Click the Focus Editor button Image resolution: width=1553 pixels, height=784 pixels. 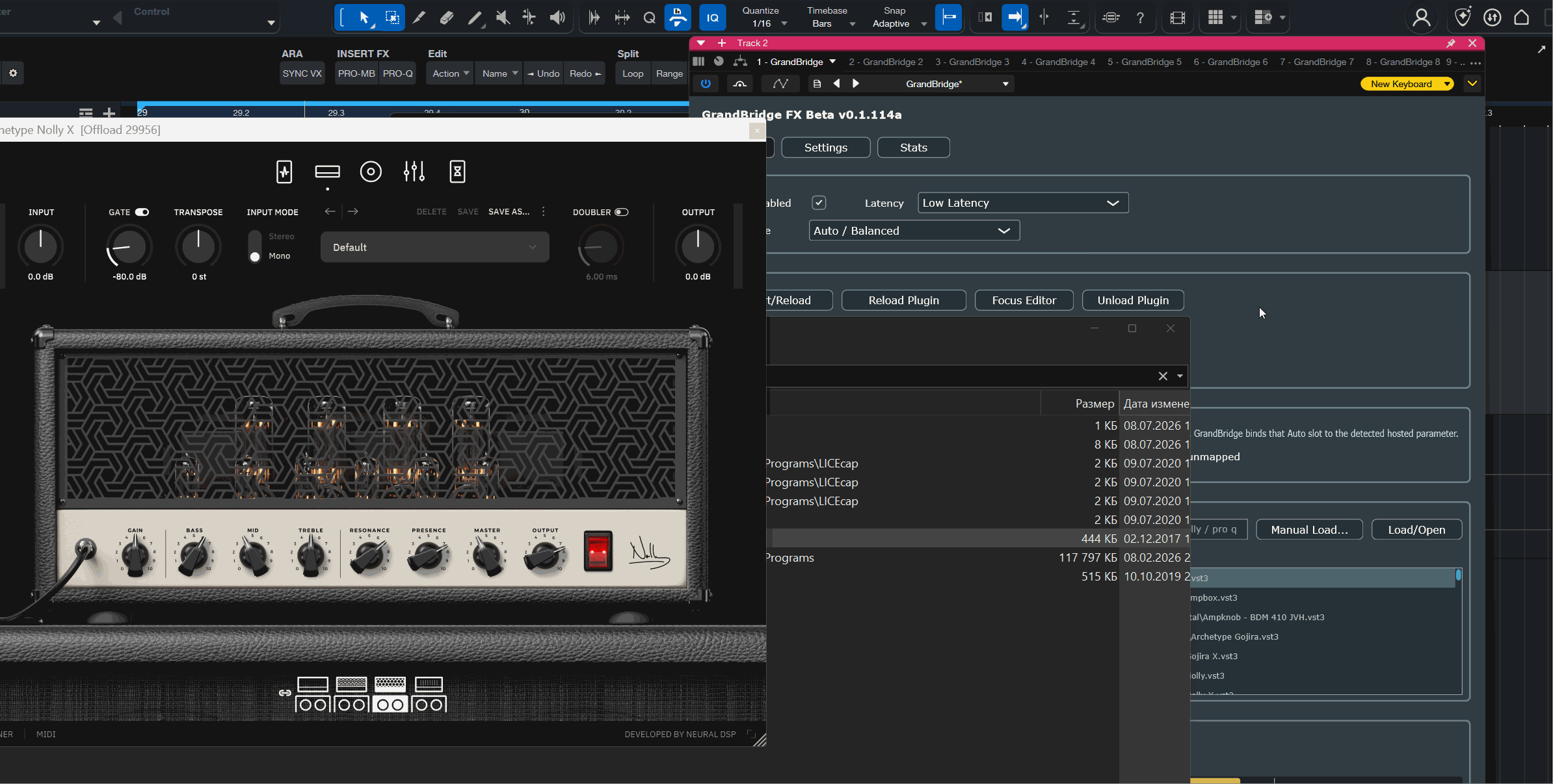(1024, 300)
